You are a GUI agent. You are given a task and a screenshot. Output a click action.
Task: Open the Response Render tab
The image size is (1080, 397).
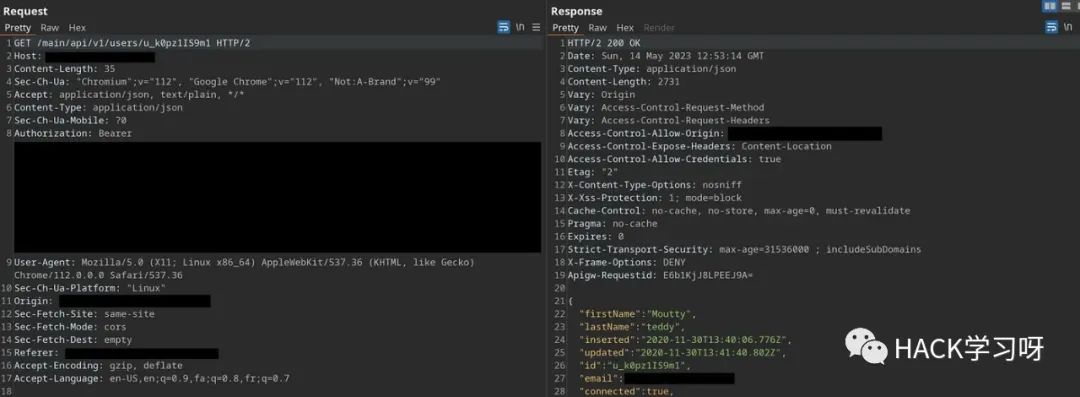659,28
